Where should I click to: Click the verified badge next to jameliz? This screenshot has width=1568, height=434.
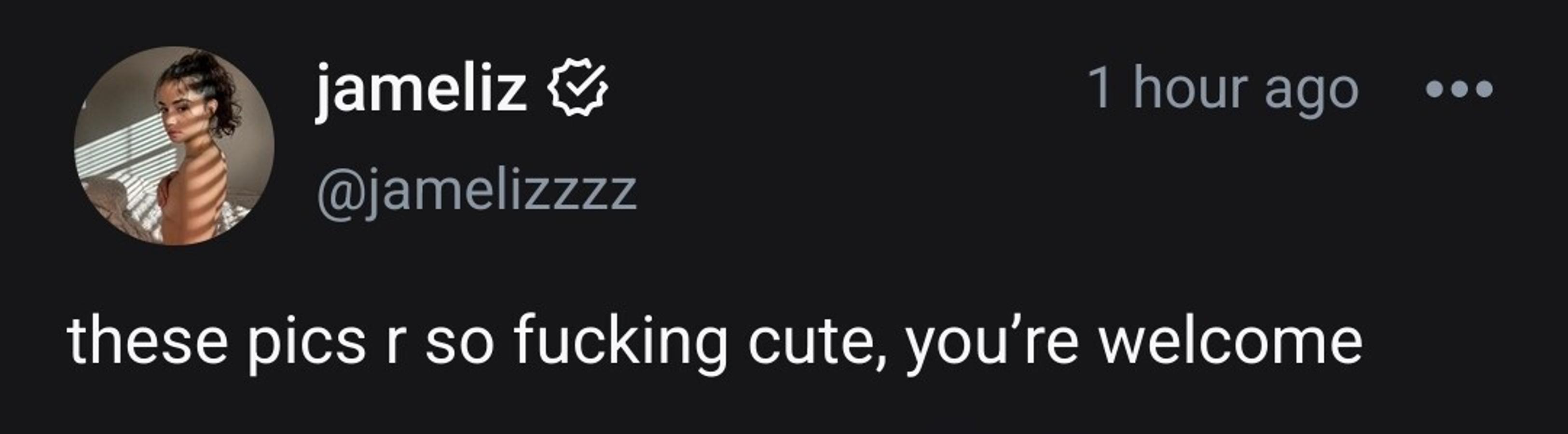tap(578, 88)
